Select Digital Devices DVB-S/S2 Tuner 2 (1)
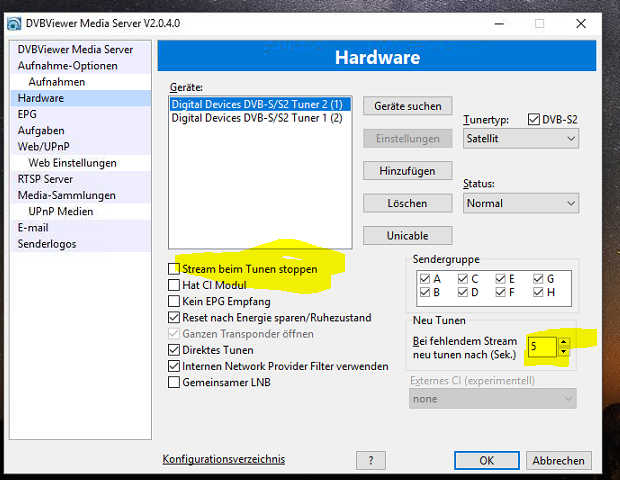The height and width of the screenshot is (480, 620). click(260, 104)
